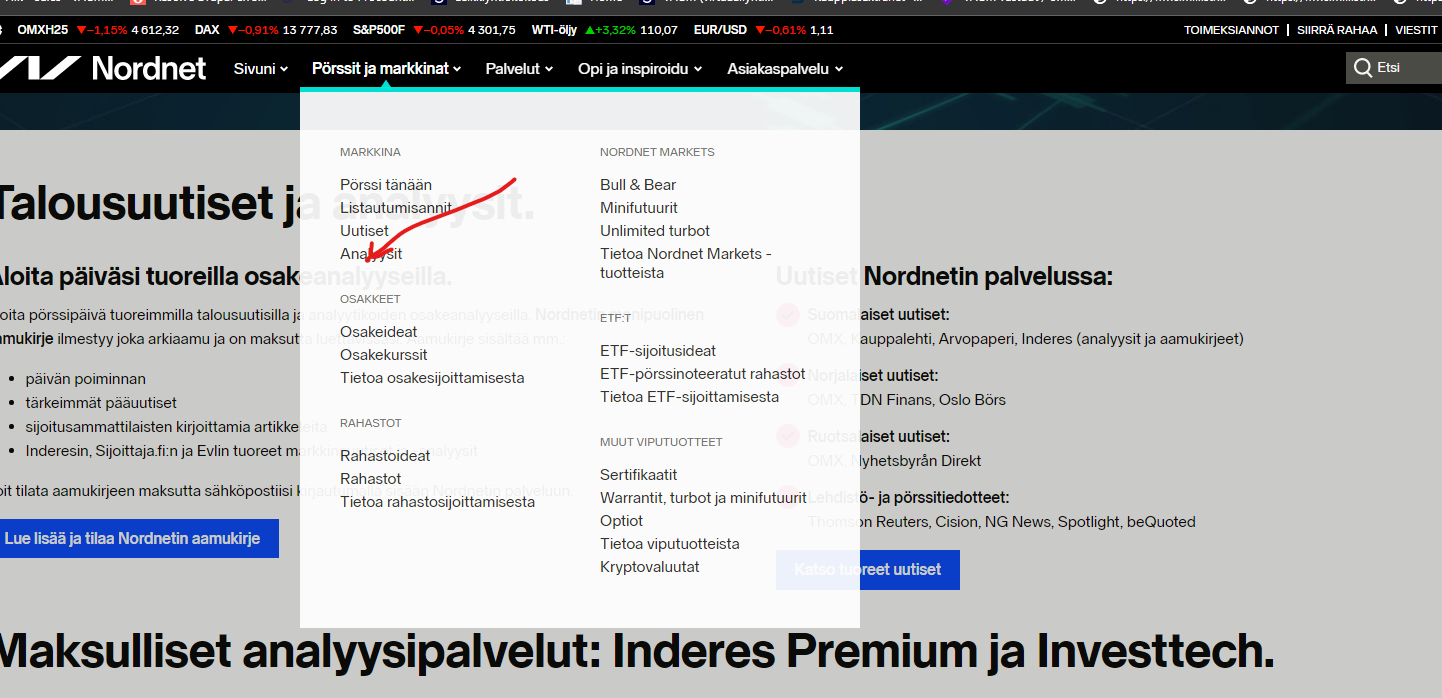Click the WTI-öljy ticker
This screenshot has height=698, width=1442.
(x=604, y=30)
